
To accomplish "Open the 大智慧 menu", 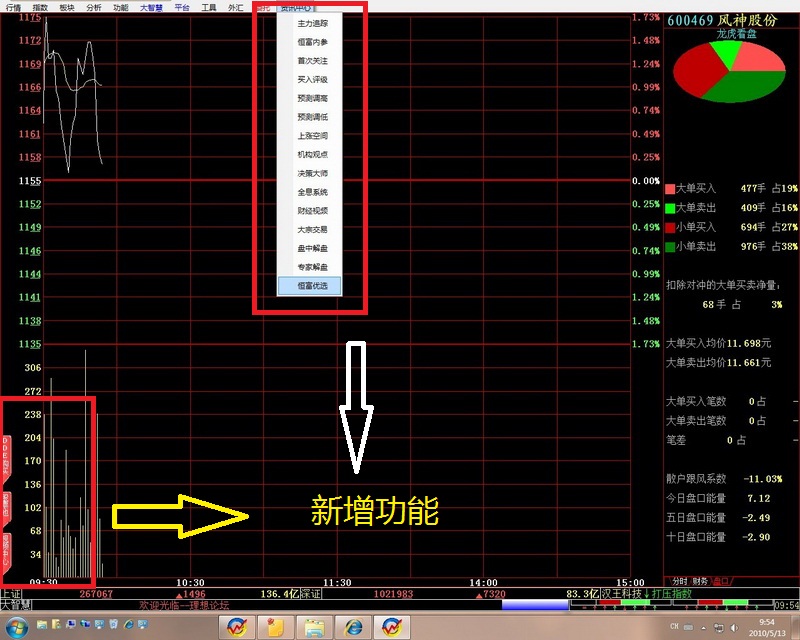I will (x=151, y=8).
